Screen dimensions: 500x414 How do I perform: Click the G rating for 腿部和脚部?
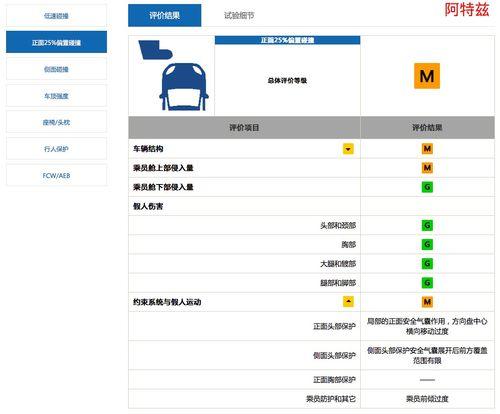click(427, 283)
